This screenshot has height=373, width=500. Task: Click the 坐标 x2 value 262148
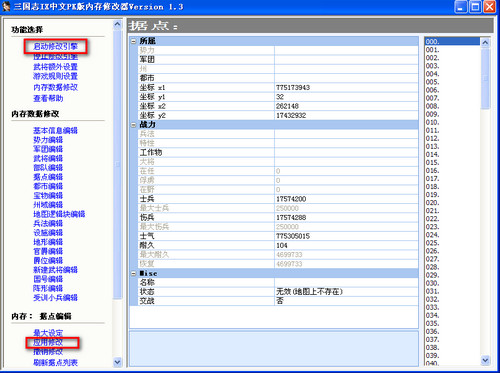pos(287,106)
